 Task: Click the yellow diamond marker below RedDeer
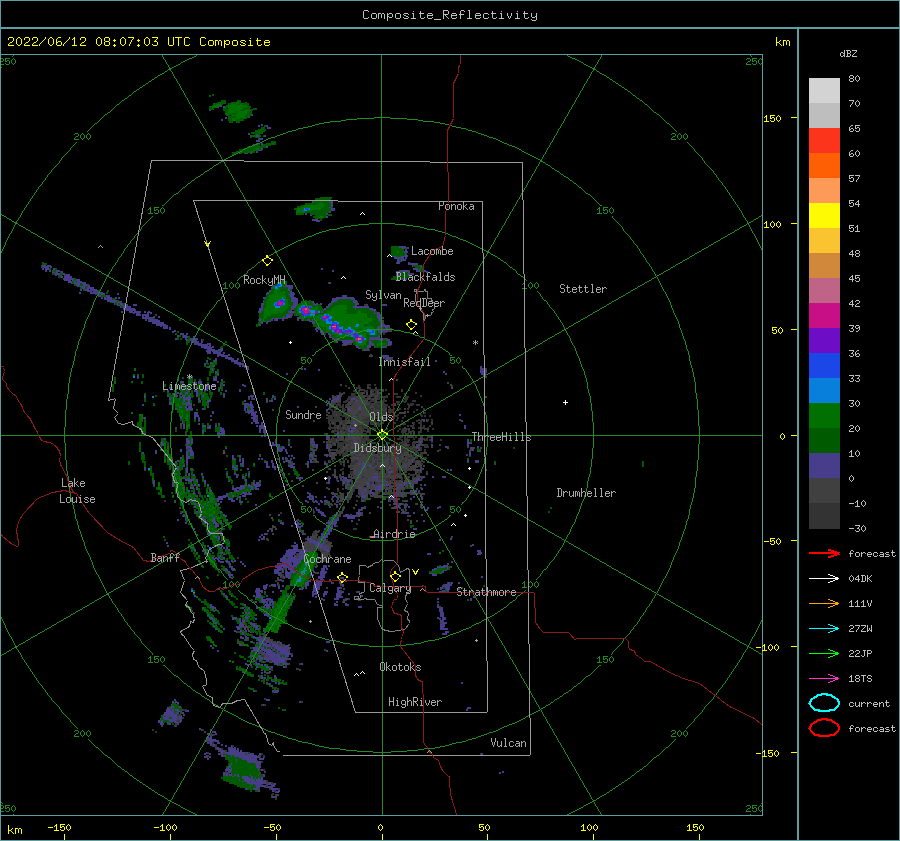coord(411,325)
